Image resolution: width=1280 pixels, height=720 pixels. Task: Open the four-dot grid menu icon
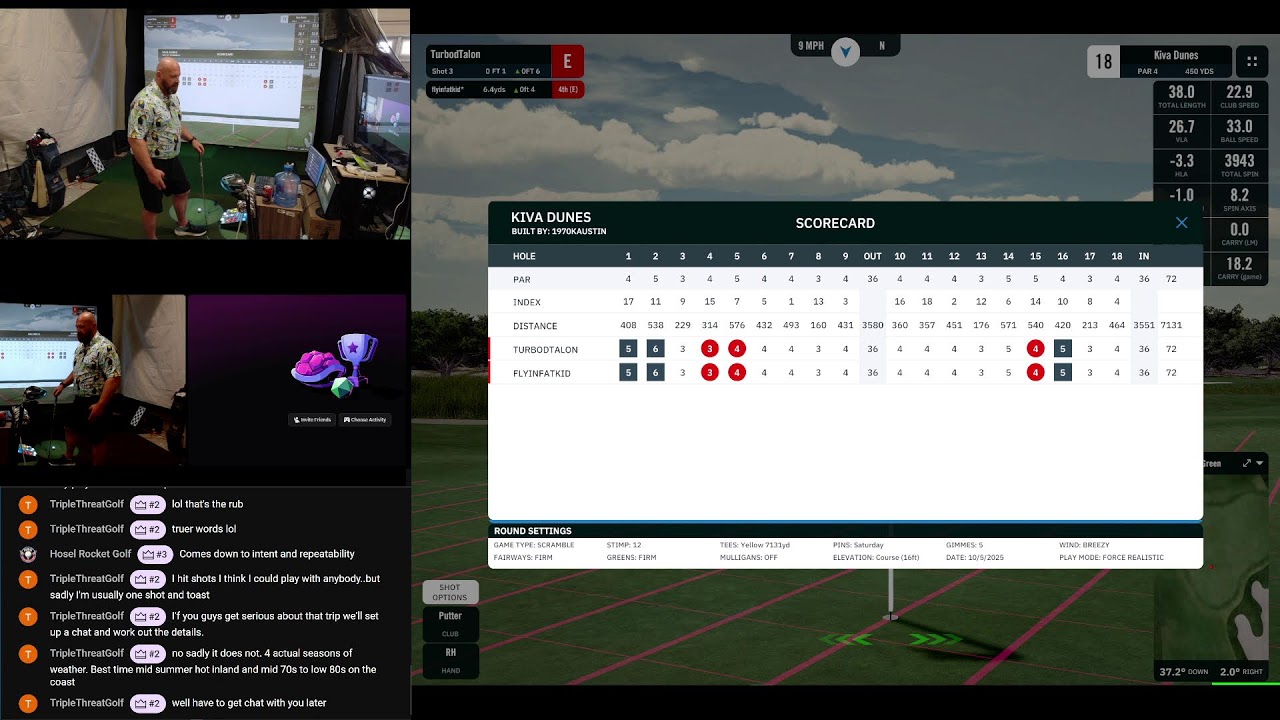tap(1251, 61)
